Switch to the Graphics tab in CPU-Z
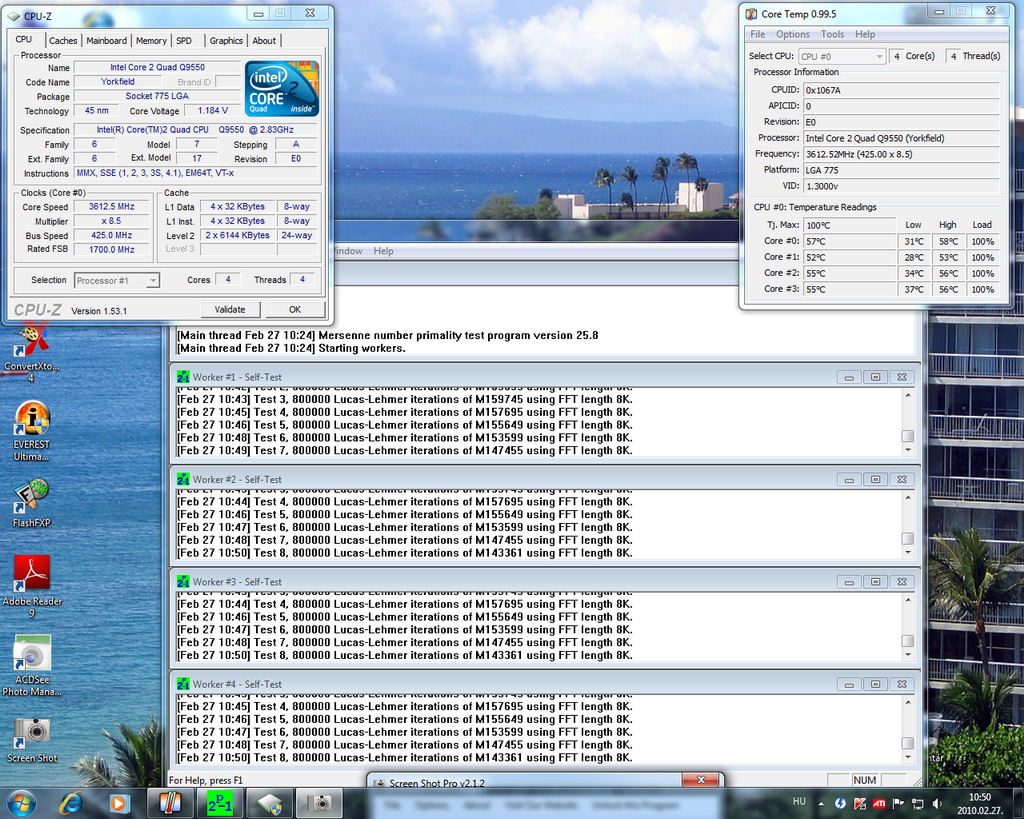Screen dimensions: 1024x819 click(x=226, y=40)
